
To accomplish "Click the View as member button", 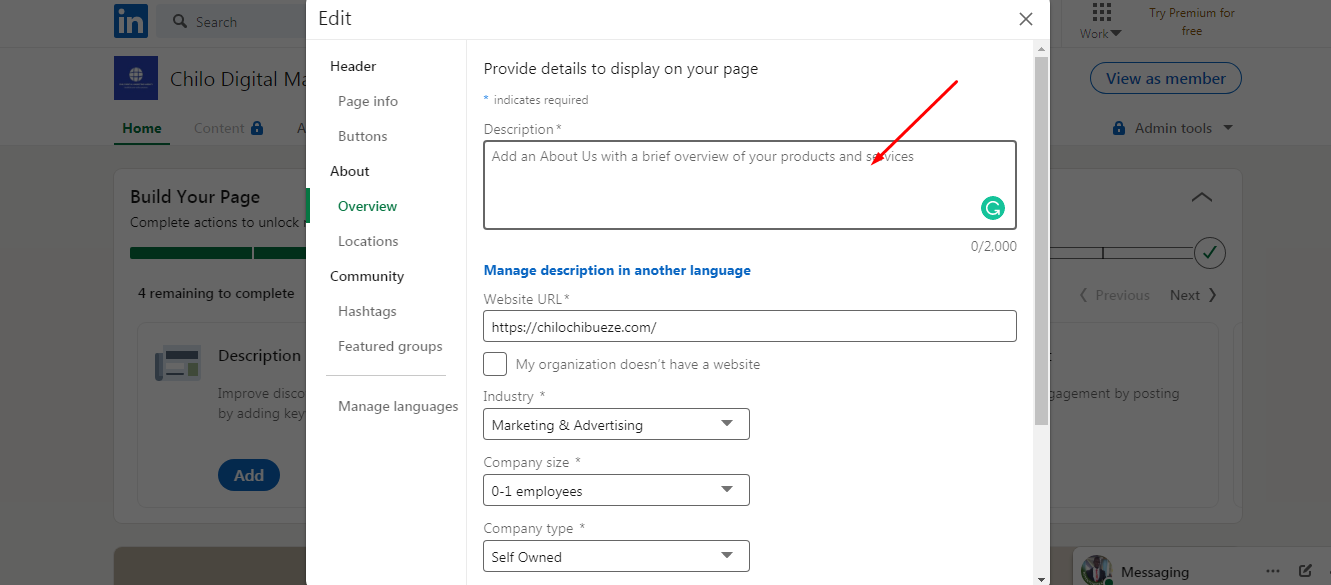I will pyautogui.click(x=1165, y=79).
